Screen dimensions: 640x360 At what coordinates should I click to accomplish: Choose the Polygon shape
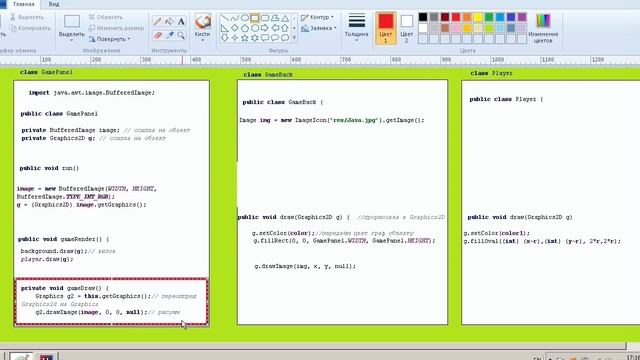click(x=275, y=18)
